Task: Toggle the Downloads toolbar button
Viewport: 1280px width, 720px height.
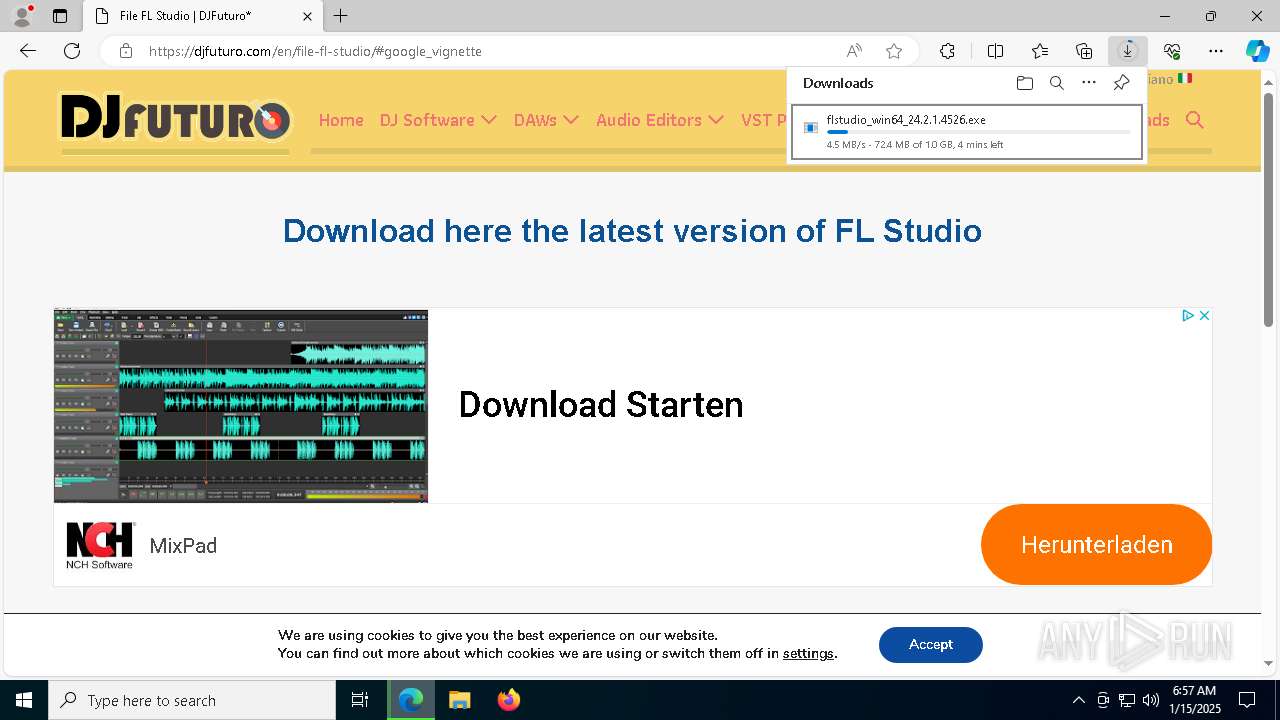Action: point(1128,51)
